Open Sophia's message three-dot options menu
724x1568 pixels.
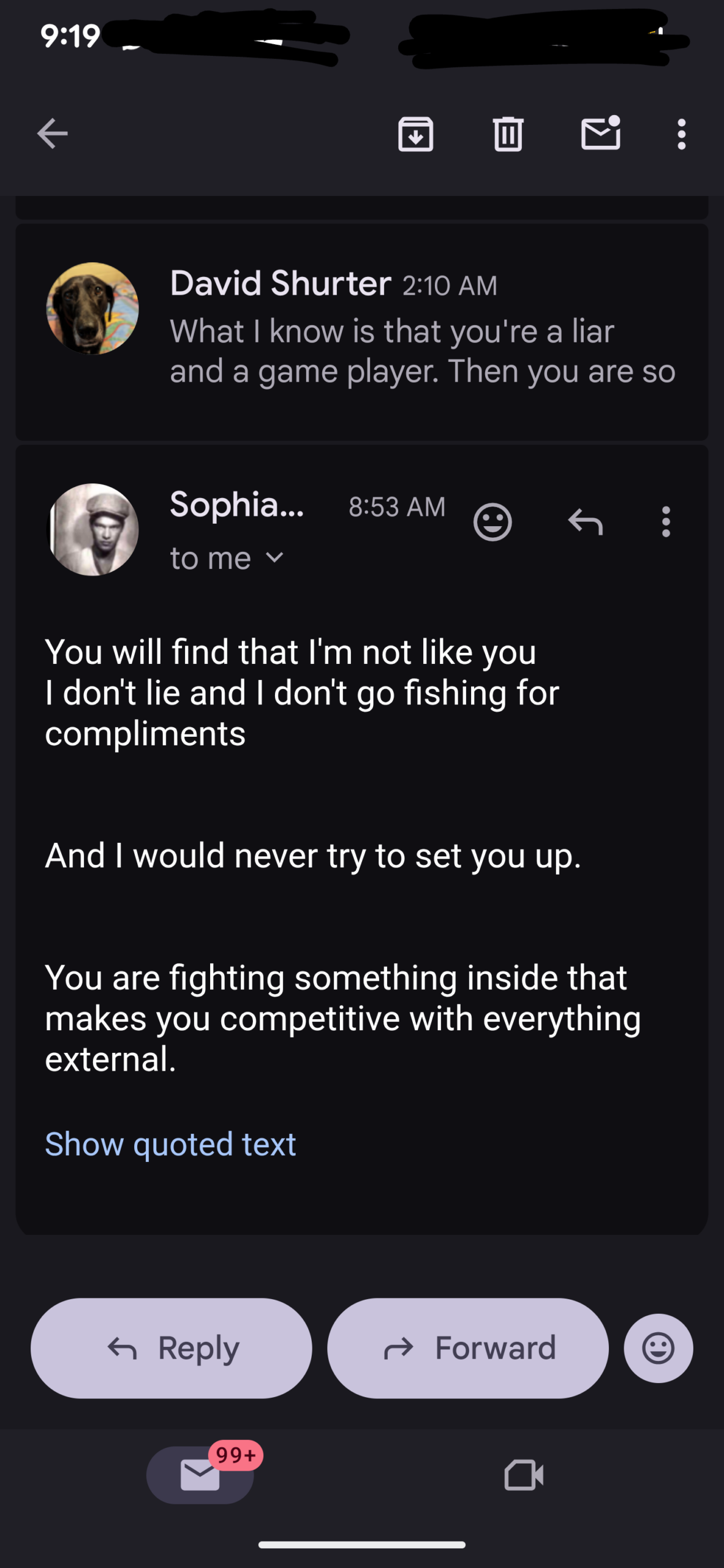[666, 522]
